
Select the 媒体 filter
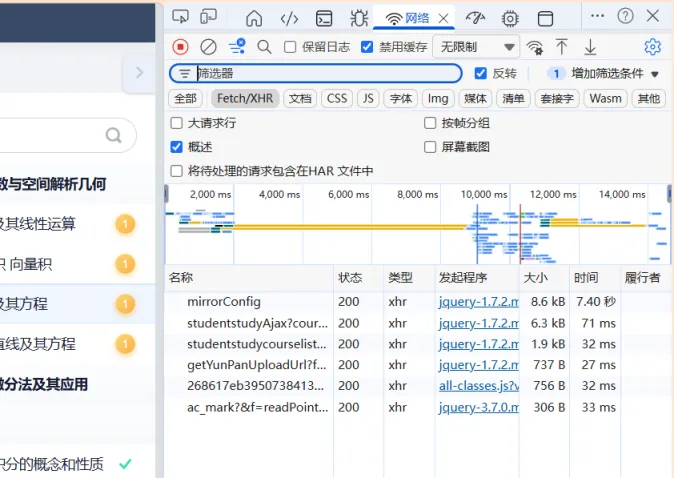tap(475, 99)
